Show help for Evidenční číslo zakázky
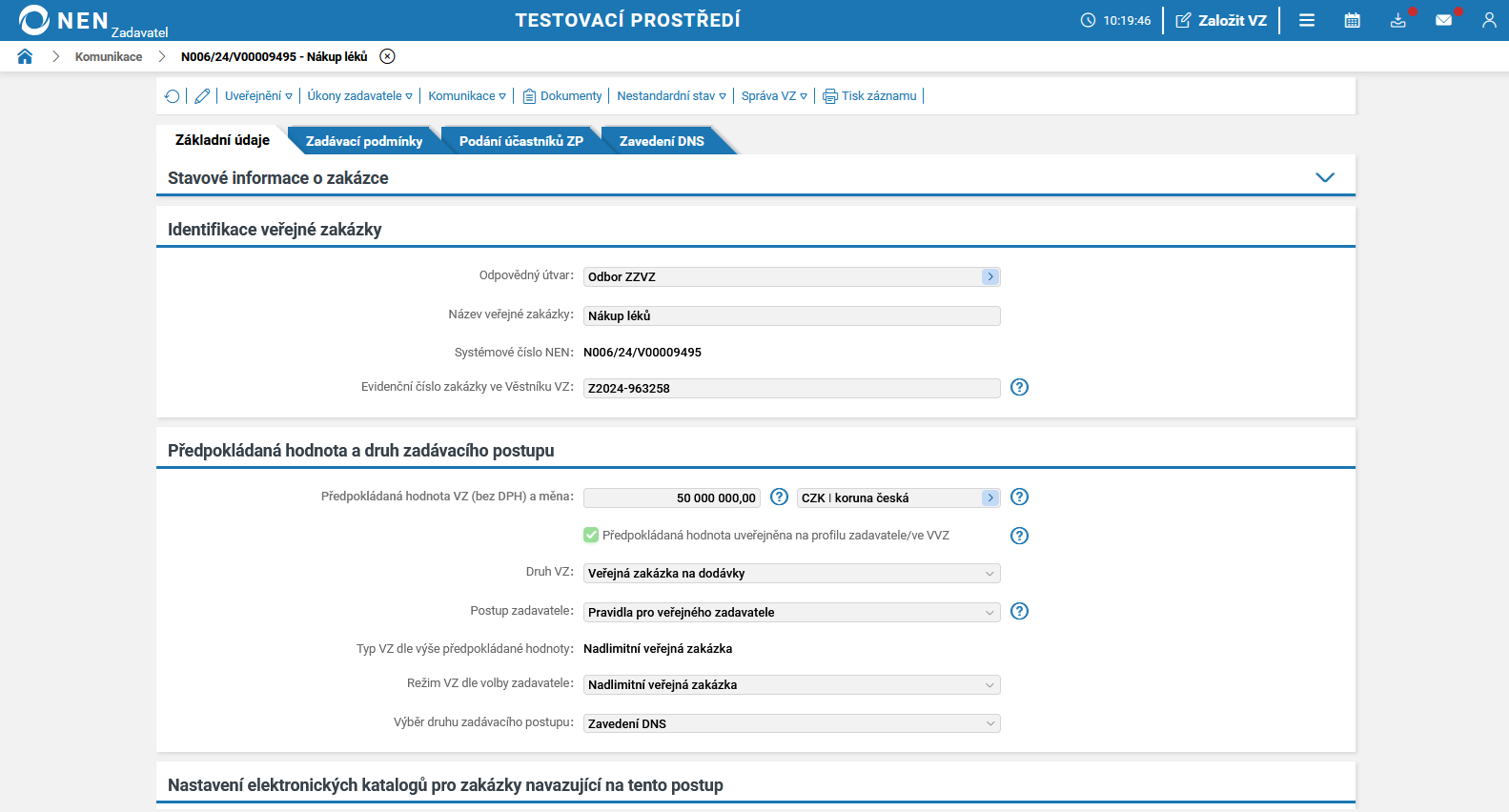Image resolution: width=1509 pixels, height=812 pixels. (1019, 387)
